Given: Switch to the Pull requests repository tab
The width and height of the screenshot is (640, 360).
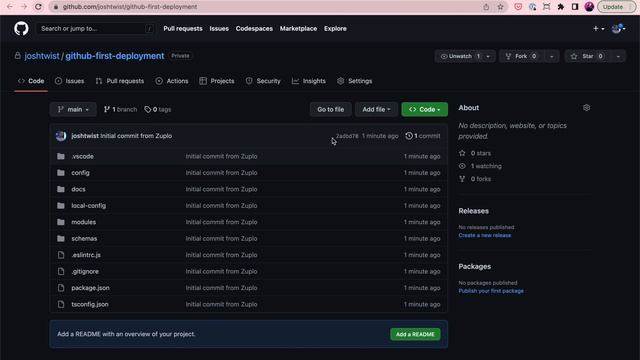Looking at the screenshot, I should pos(120,81).
